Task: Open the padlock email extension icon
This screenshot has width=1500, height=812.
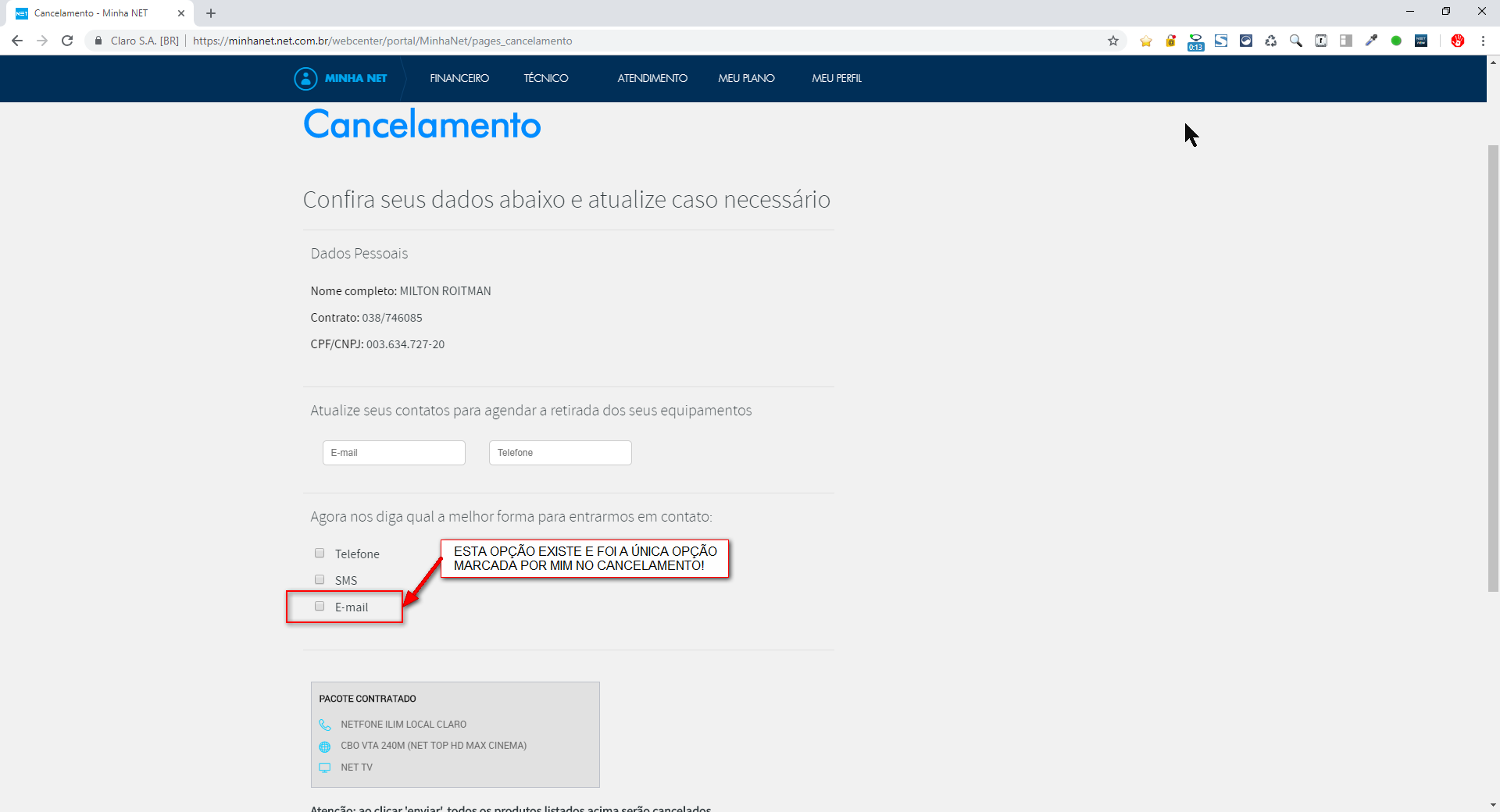Action: pyautogui.click(x=1171, y=41)
